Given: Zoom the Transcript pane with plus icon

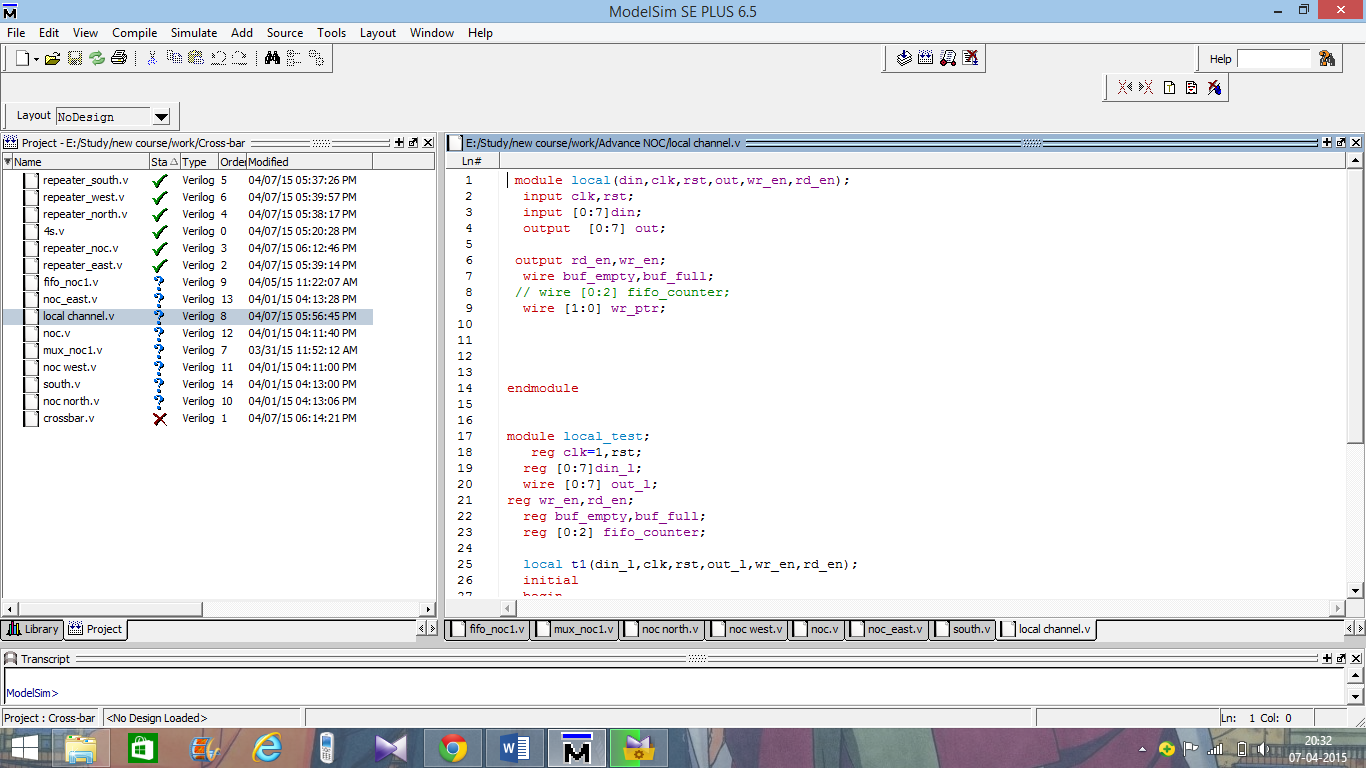Looking at the screenshot, I should [x=1328, y=659].
